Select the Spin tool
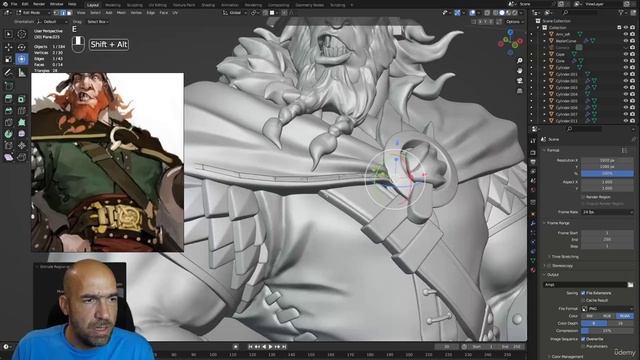Viewport: 640px width, 360px height. (x=9, y=134)
